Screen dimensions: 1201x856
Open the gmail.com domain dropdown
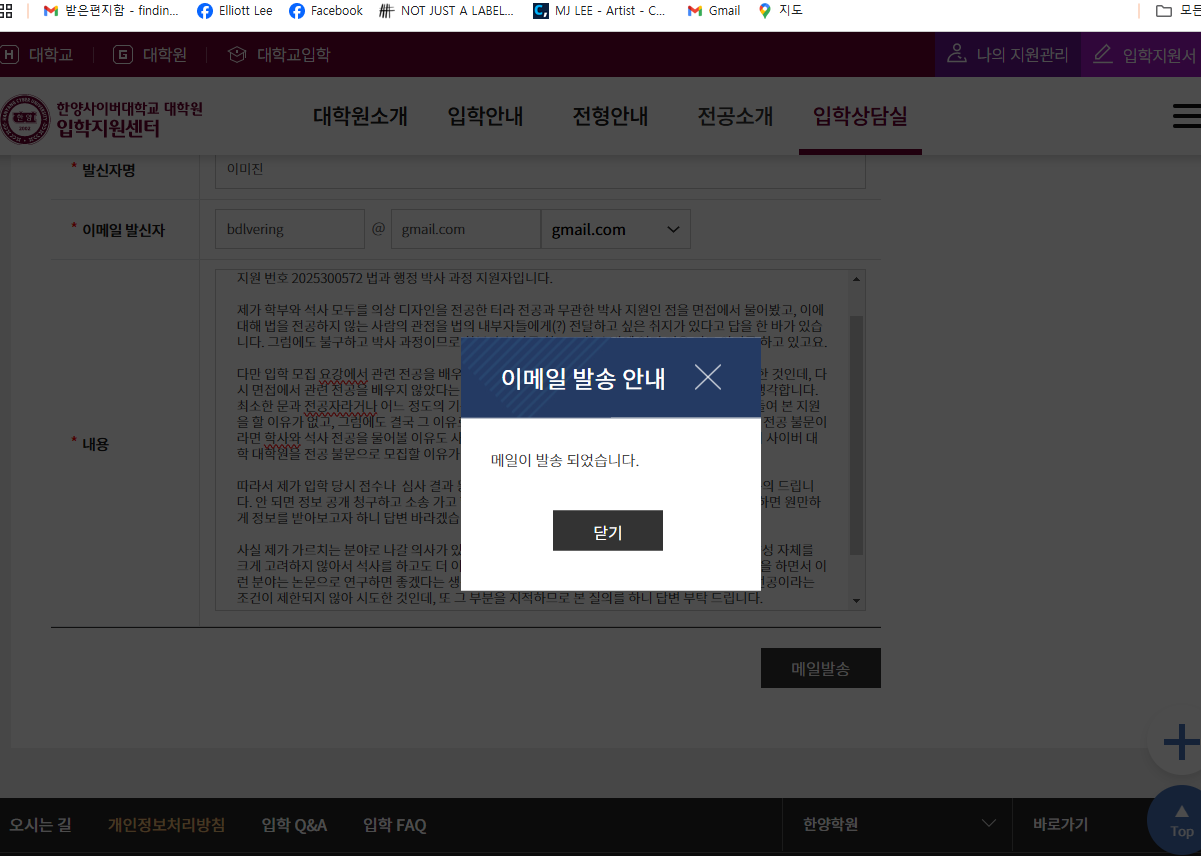(x=616, y=229)
